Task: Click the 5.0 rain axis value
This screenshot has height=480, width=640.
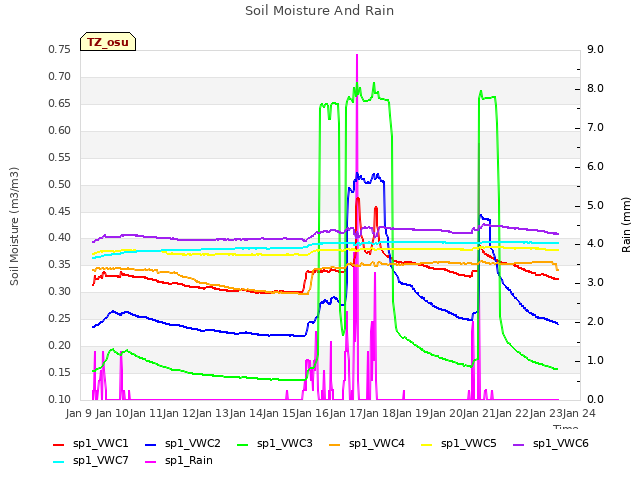Action: [x=596, y=205]
